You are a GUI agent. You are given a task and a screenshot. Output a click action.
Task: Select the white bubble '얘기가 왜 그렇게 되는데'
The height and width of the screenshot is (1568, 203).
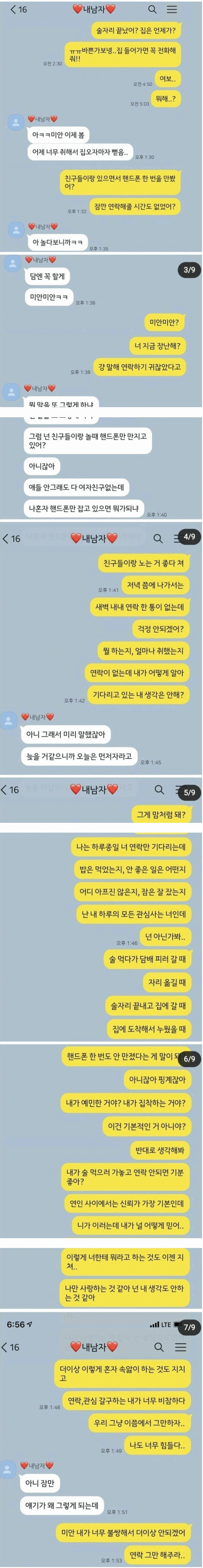pyautogui.click(x=62, y=1505)
